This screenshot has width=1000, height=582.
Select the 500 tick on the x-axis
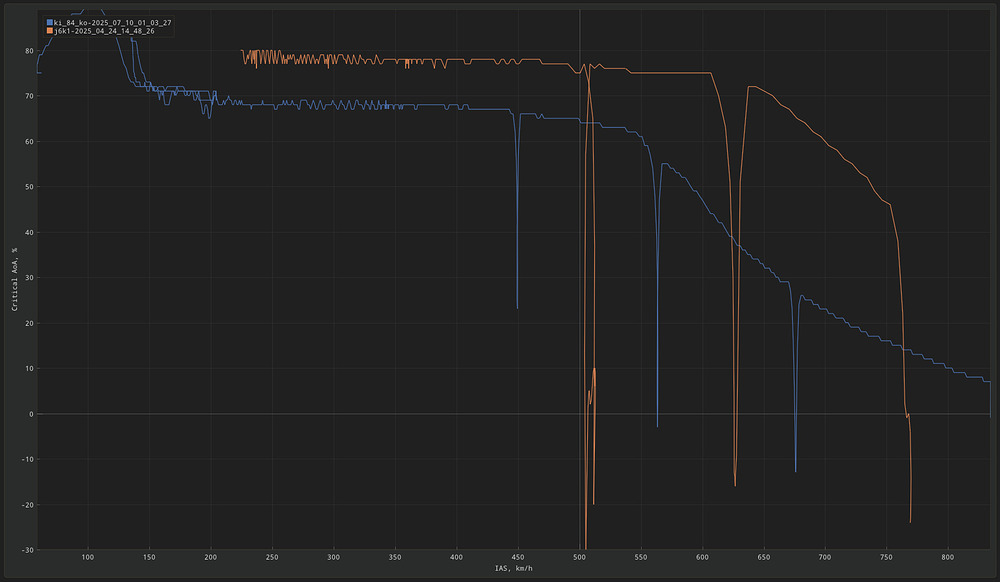click(580, 556)
